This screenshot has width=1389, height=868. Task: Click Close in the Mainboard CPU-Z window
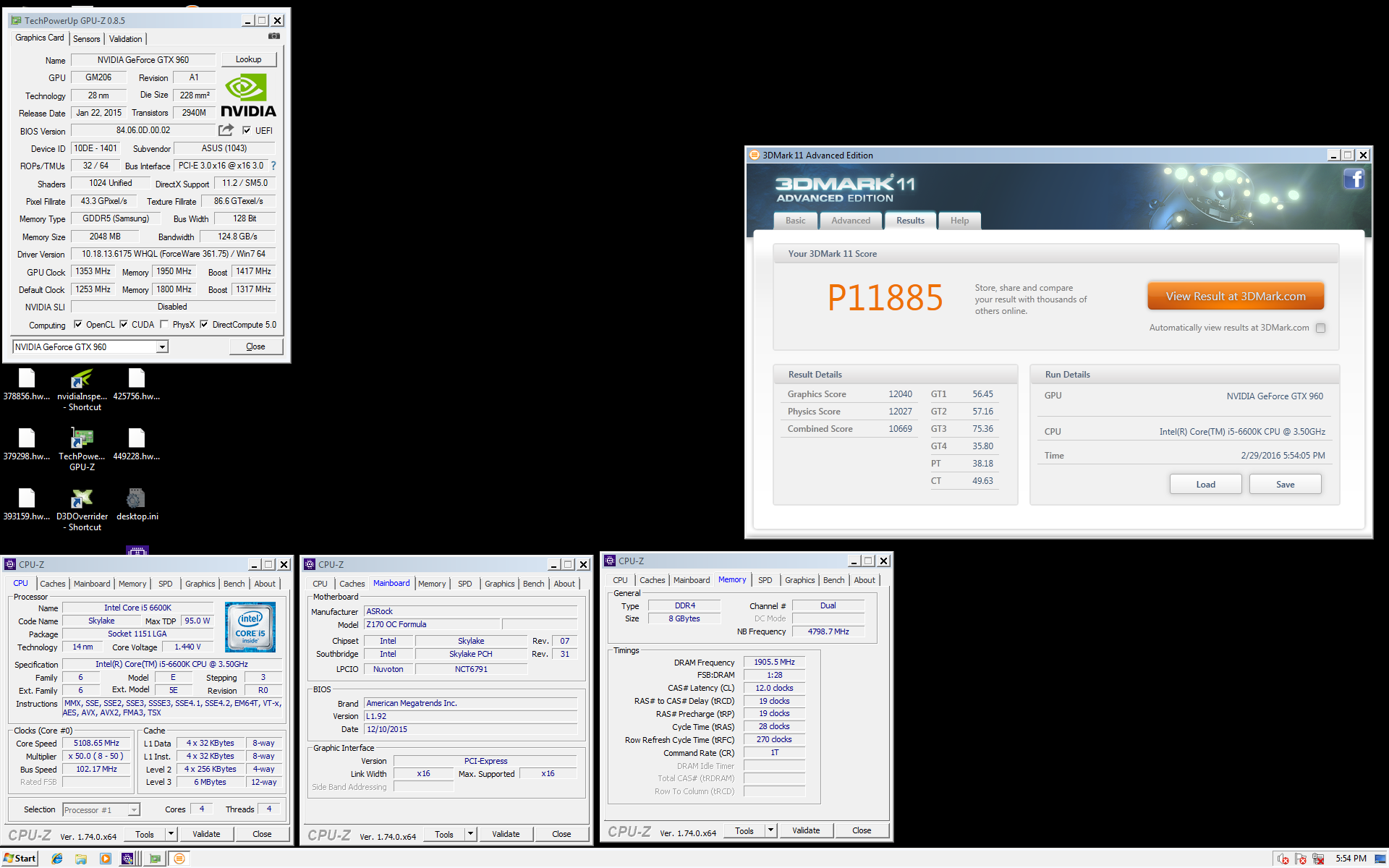coord(562,834)
